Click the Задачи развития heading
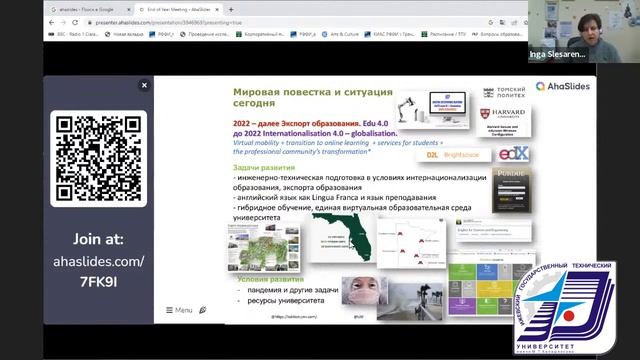Screen dimensions: 640x360 tap(264, 167)
